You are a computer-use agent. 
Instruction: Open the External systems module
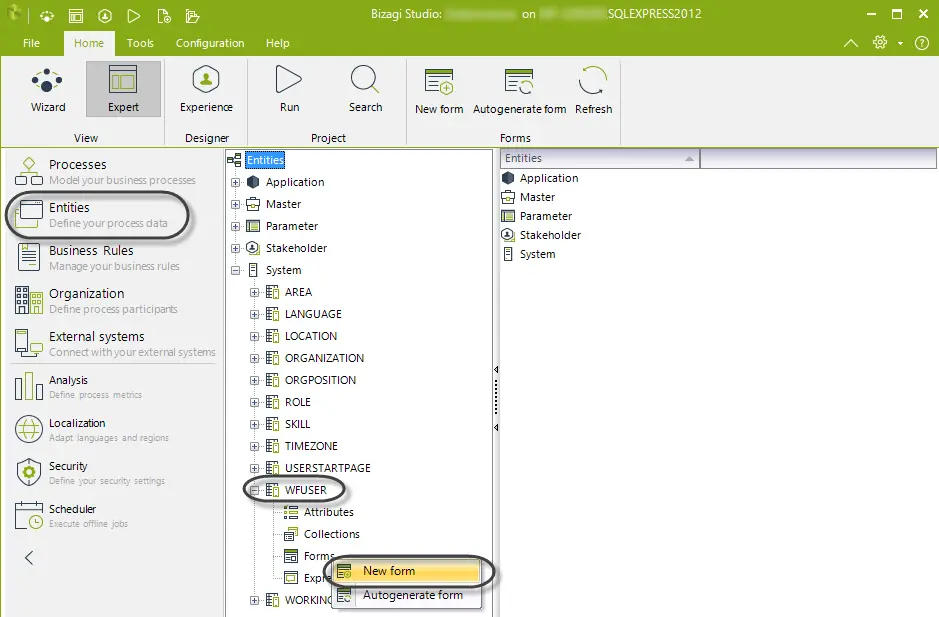(115, 344)
